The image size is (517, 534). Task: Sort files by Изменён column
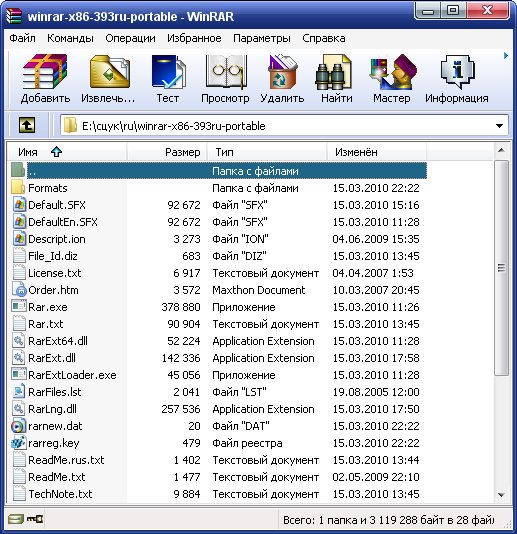[x=376, y=152]
